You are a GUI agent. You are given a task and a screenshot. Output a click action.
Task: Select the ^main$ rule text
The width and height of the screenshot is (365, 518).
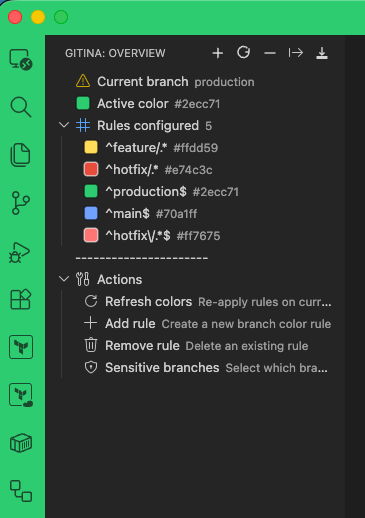click(127, 214)
